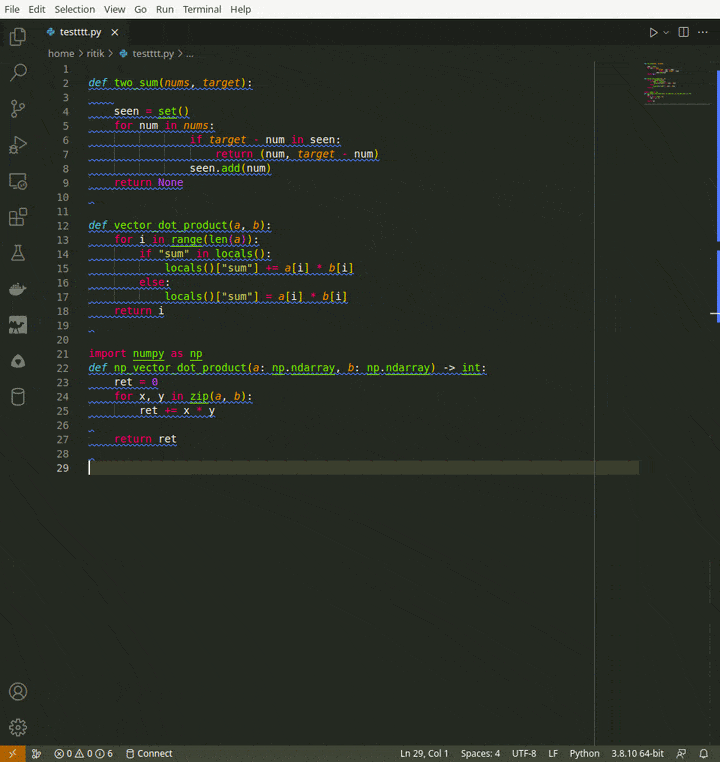Viewport: 720px width, 762px height.
Task: Click Spaces: 4 indentation setting
Action: 480,753
